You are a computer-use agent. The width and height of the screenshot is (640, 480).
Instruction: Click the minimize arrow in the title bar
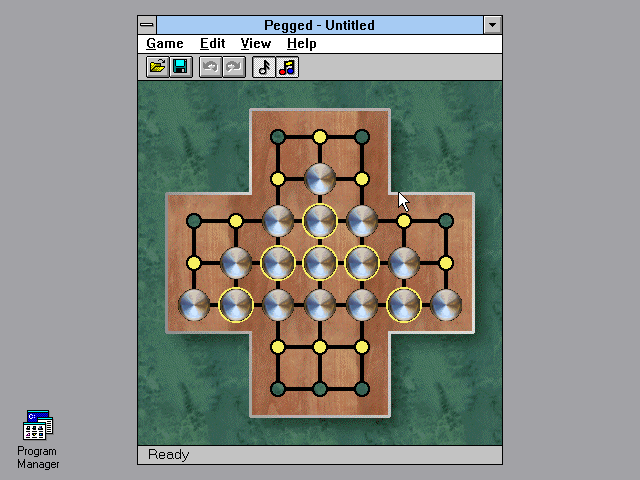tap(492, 25)
